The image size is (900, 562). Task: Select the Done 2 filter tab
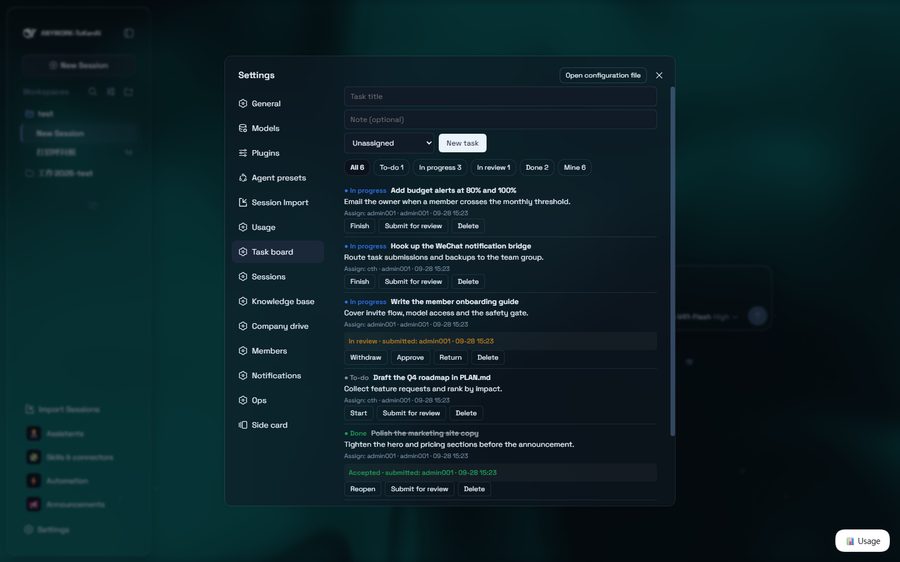[537, 167]
